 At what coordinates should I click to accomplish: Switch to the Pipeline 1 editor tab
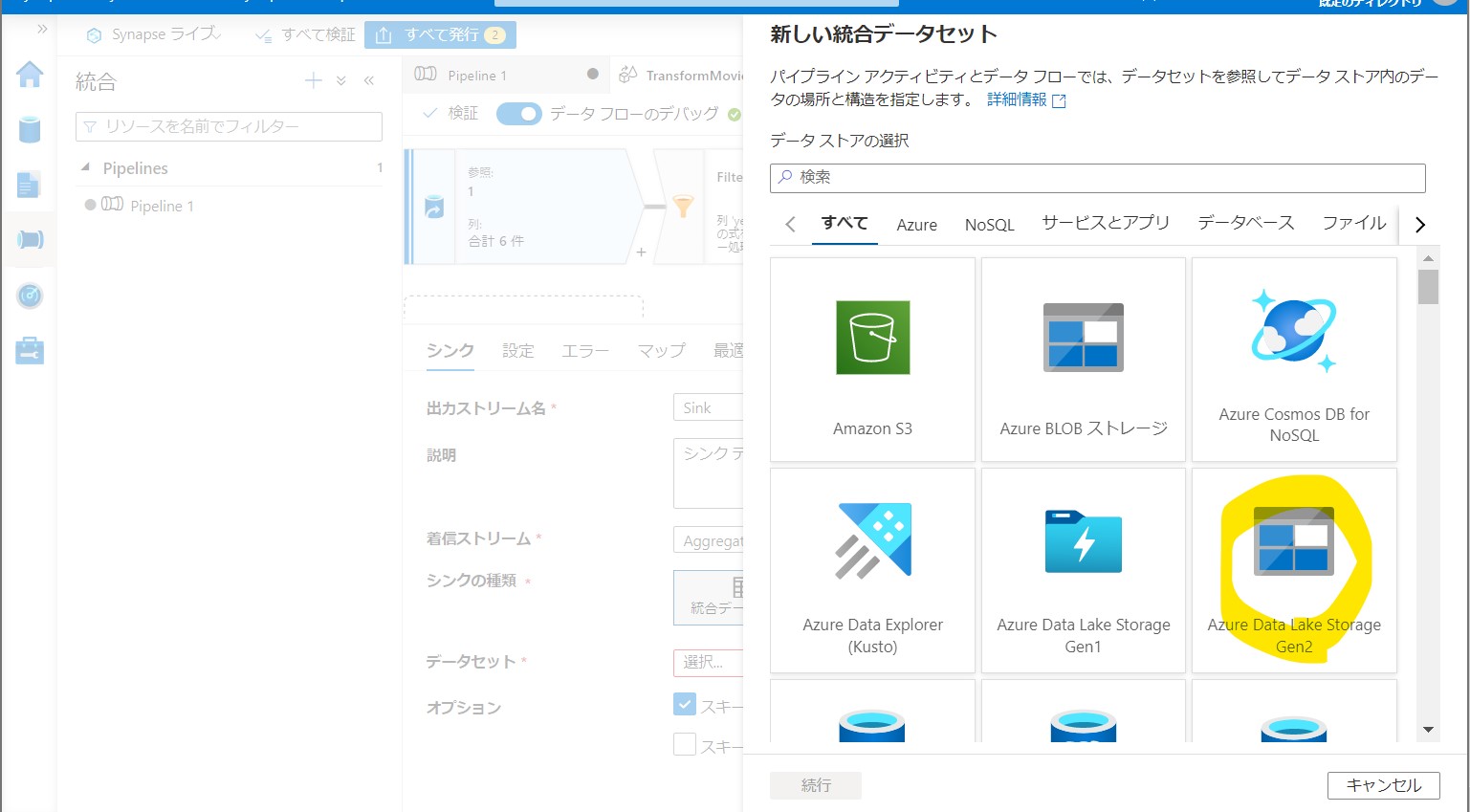click(x=507, y=75)
